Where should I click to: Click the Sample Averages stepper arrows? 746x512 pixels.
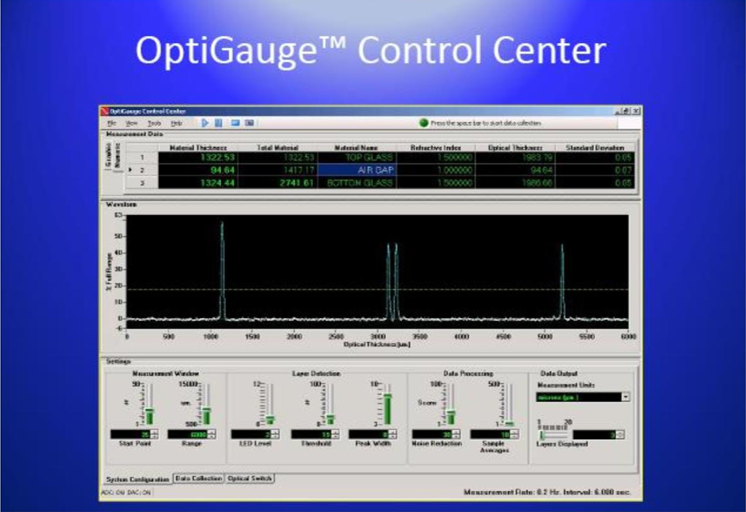tap(515, 434)
